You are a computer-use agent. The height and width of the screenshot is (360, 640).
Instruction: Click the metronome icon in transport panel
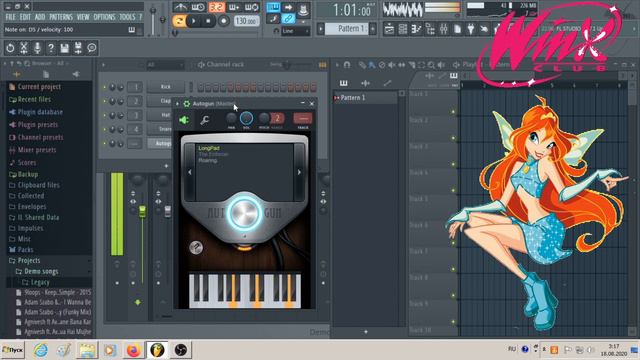[x=180, y=7]
